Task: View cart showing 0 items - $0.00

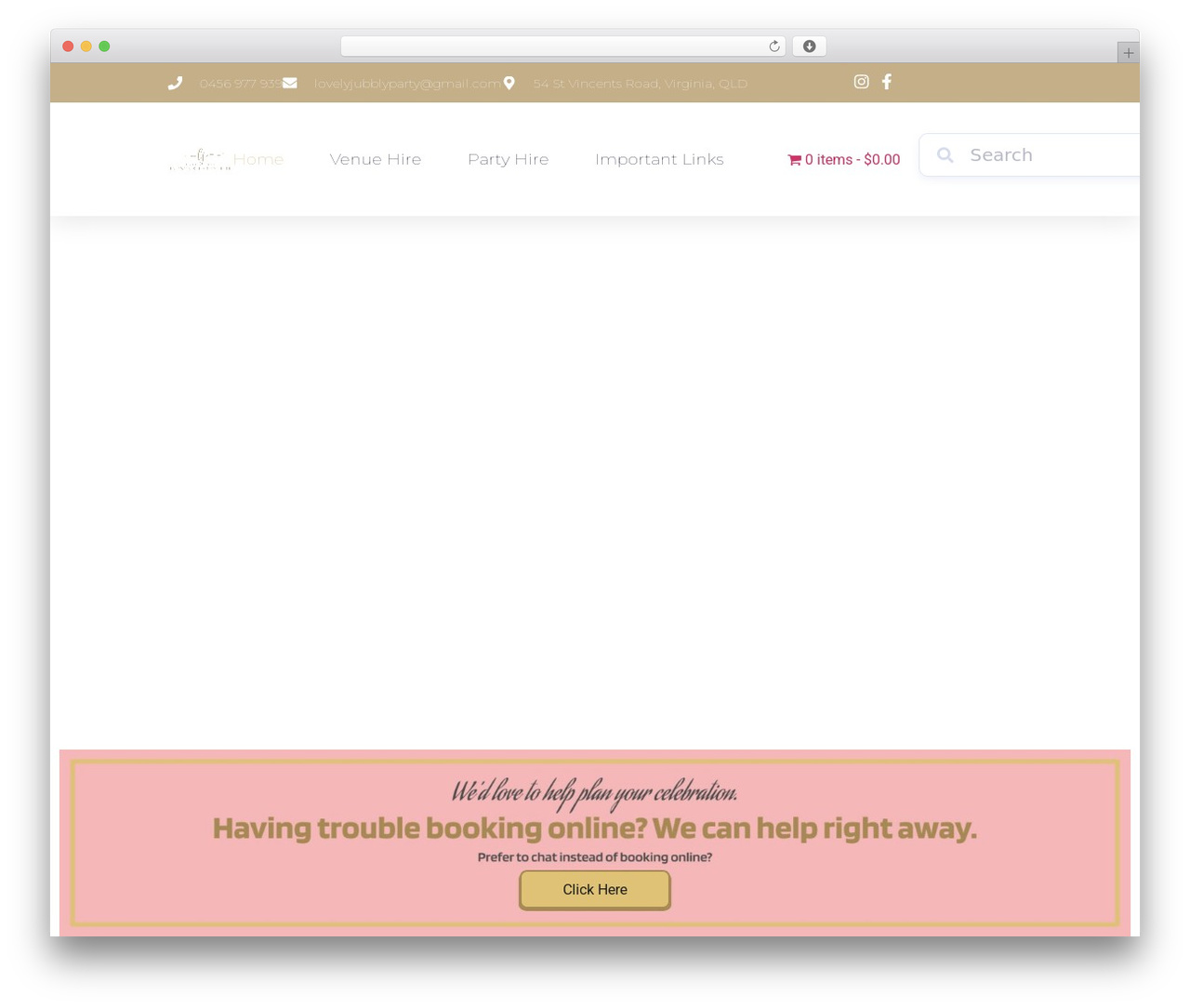Action: pyautogui.click(x=844, y=160)
